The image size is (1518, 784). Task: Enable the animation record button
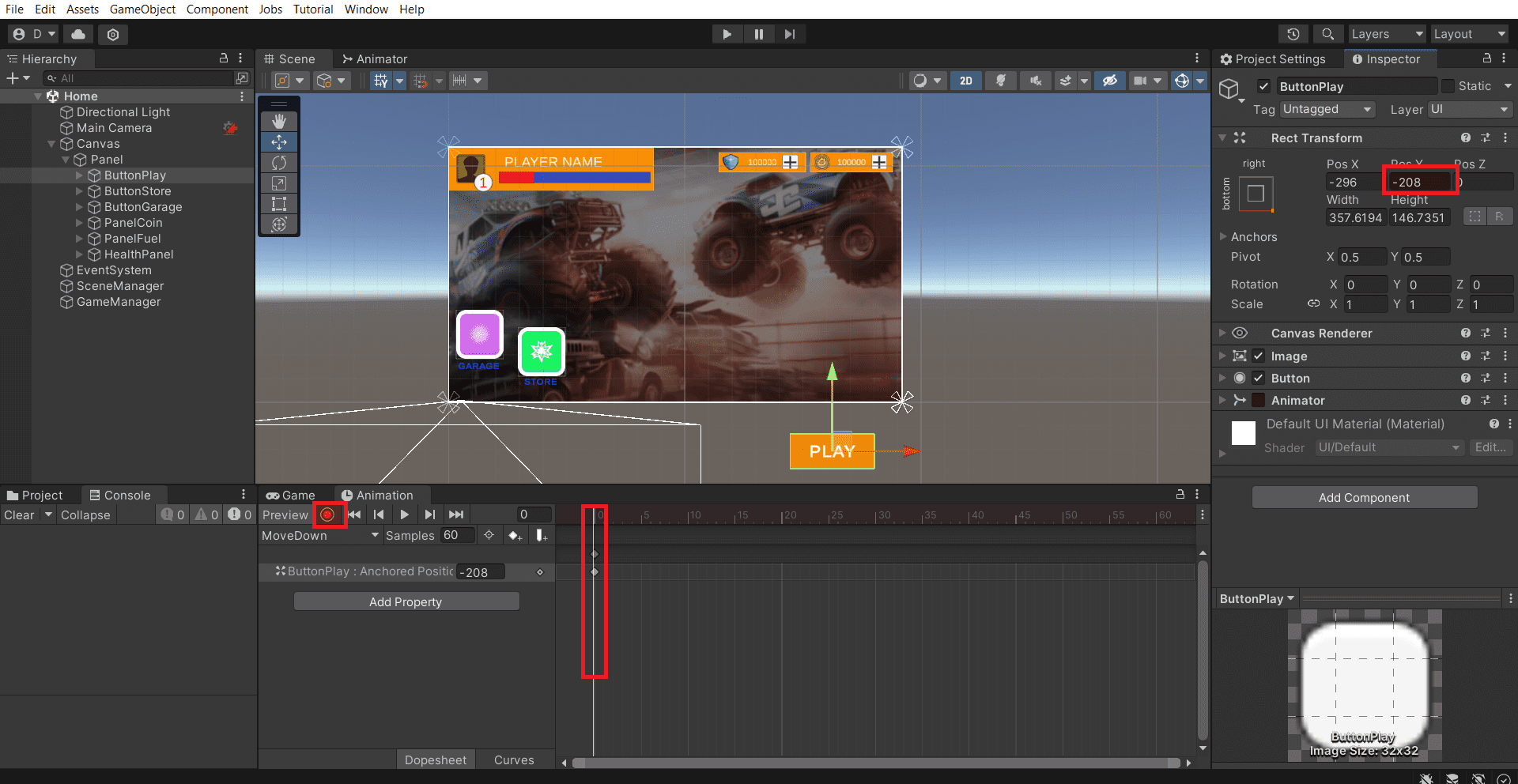(329, 514)
